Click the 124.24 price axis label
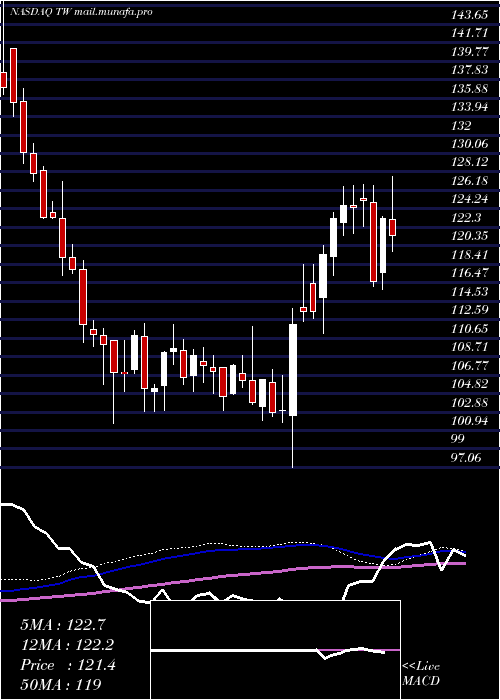The width and height of the screenshot is (500, 700). (471, 199)
